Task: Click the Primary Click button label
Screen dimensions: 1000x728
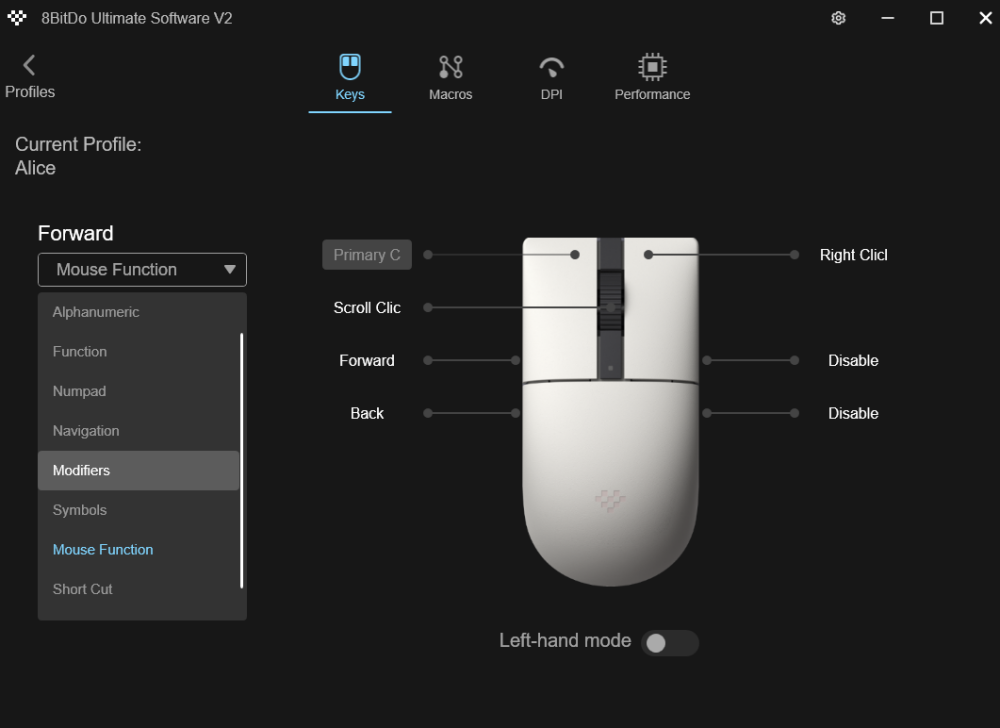Action: coord(367,255)
